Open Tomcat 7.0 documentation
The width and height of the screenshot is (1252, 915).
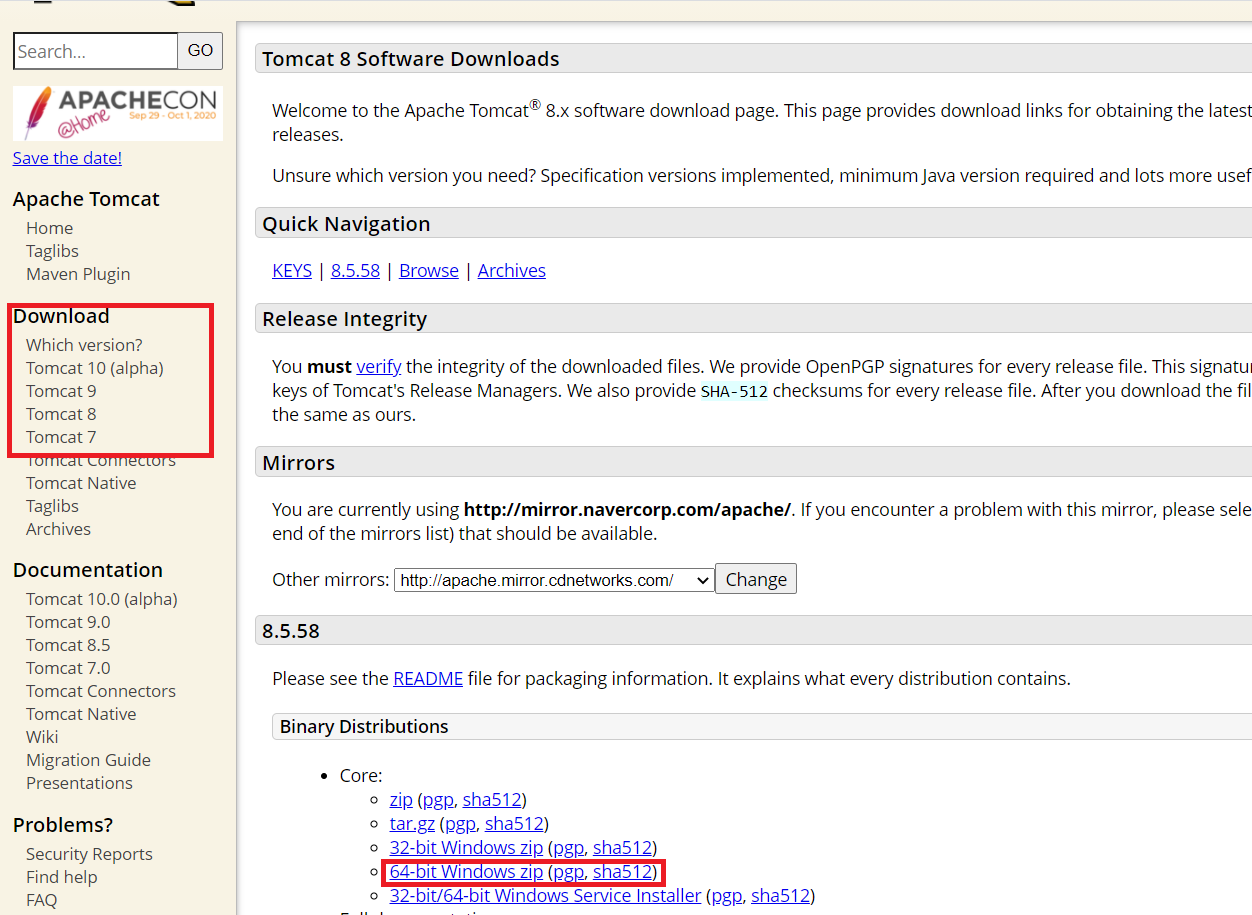68,668
